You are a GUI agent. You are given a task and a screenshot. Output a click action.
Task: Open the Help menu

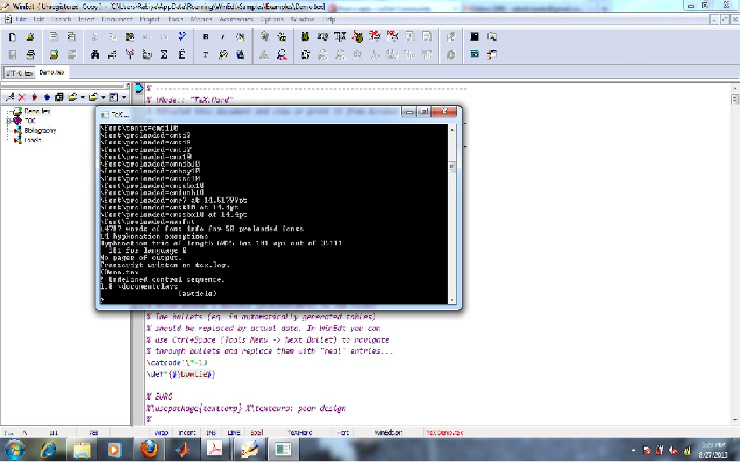329,19
